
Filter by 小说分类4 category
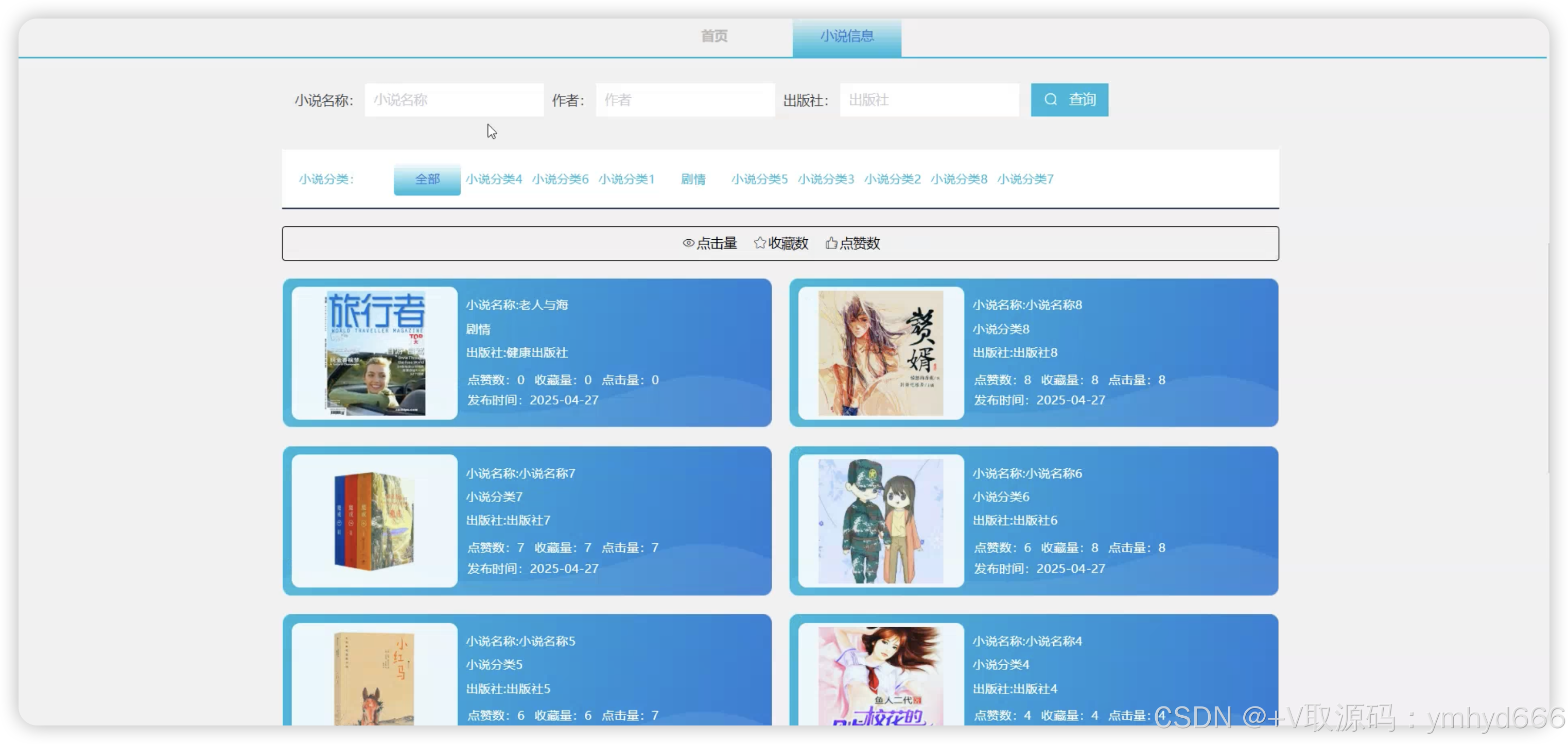pos(494,179)
